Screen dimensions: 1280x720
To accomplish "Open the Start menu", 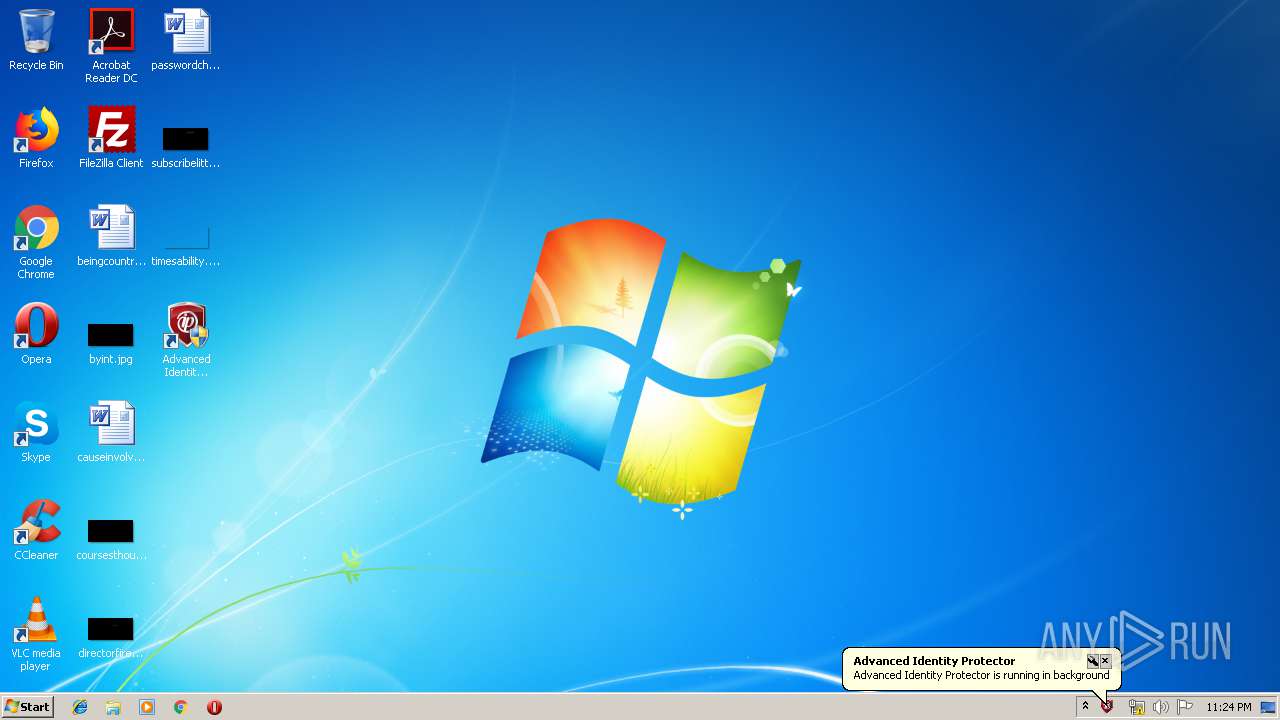I will (28, 707).
